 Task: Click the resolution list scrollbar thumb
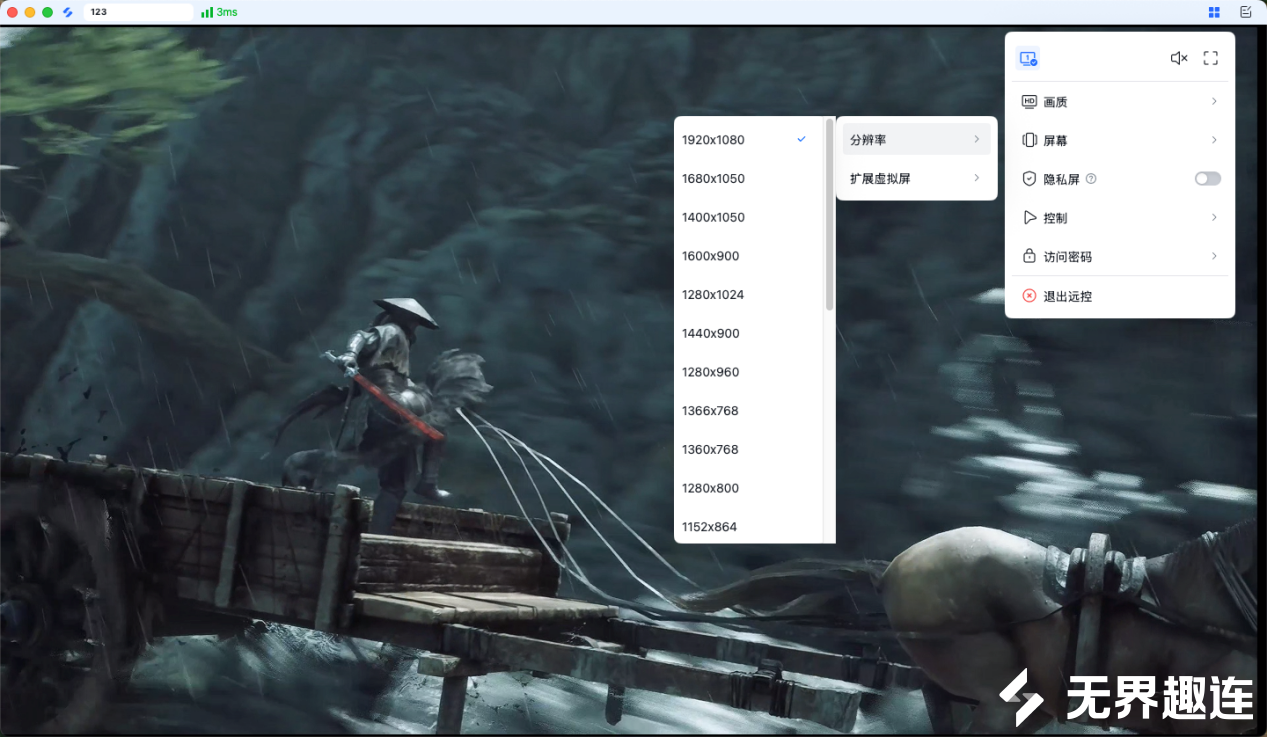[x=829, y=214]
